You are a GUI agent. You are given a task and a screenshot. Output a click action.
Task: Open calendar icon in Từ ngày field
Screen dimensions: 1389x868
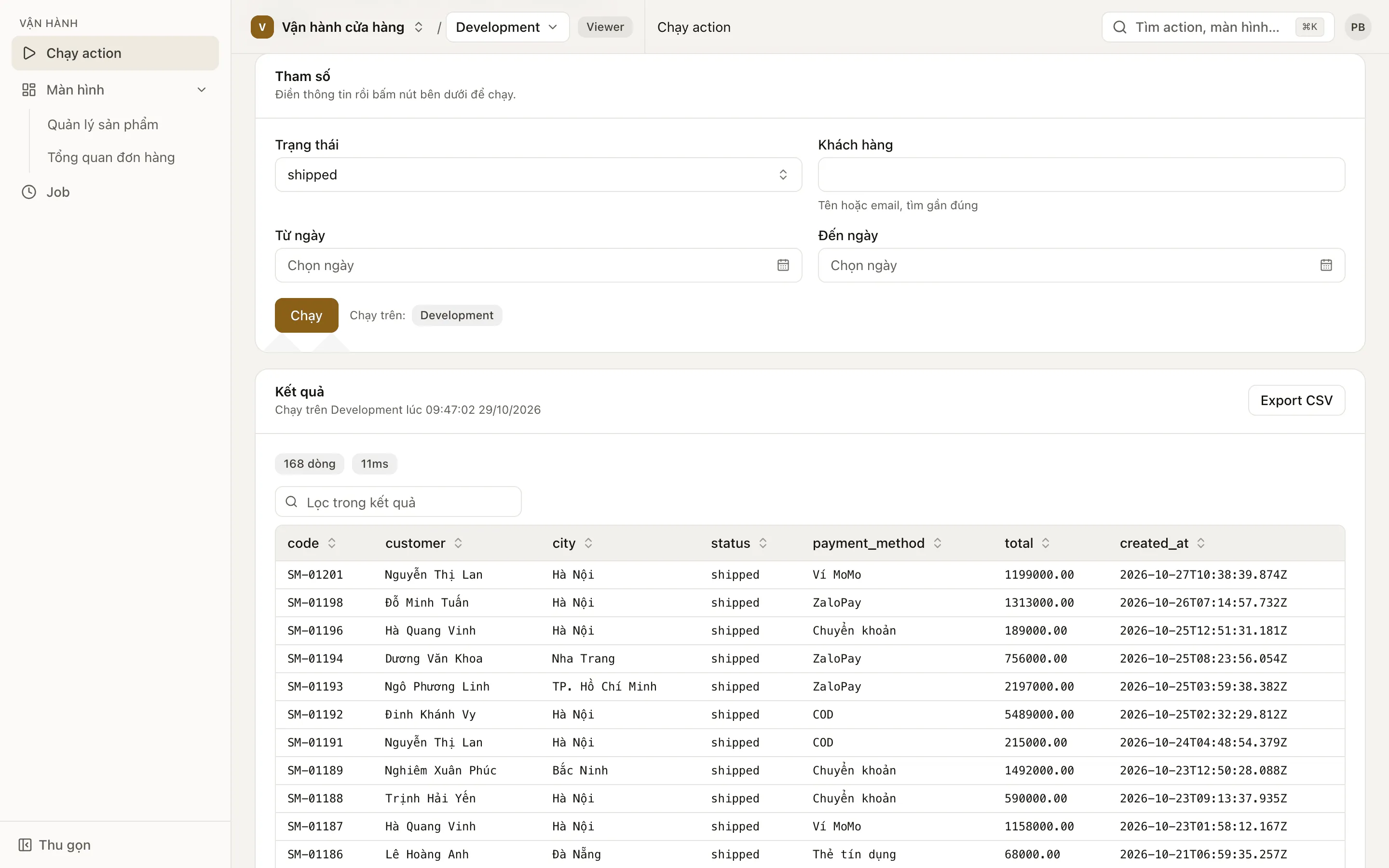click(x=783, y=265)
